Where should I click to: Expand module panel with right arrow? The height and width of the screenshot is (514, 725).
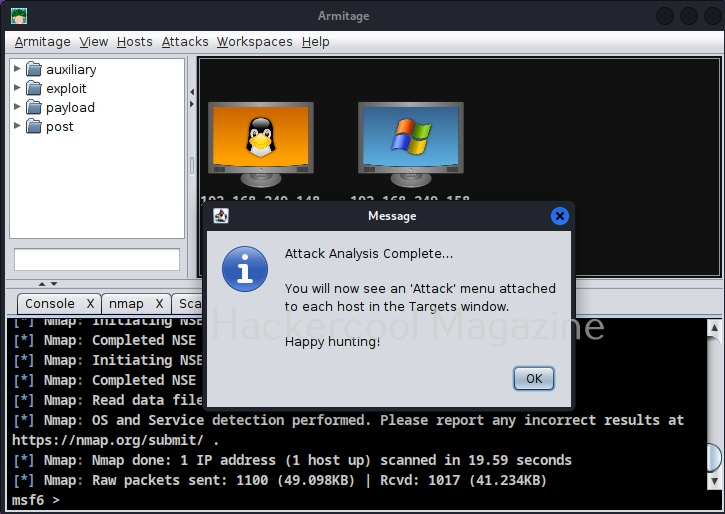click(x=192, y=104)
